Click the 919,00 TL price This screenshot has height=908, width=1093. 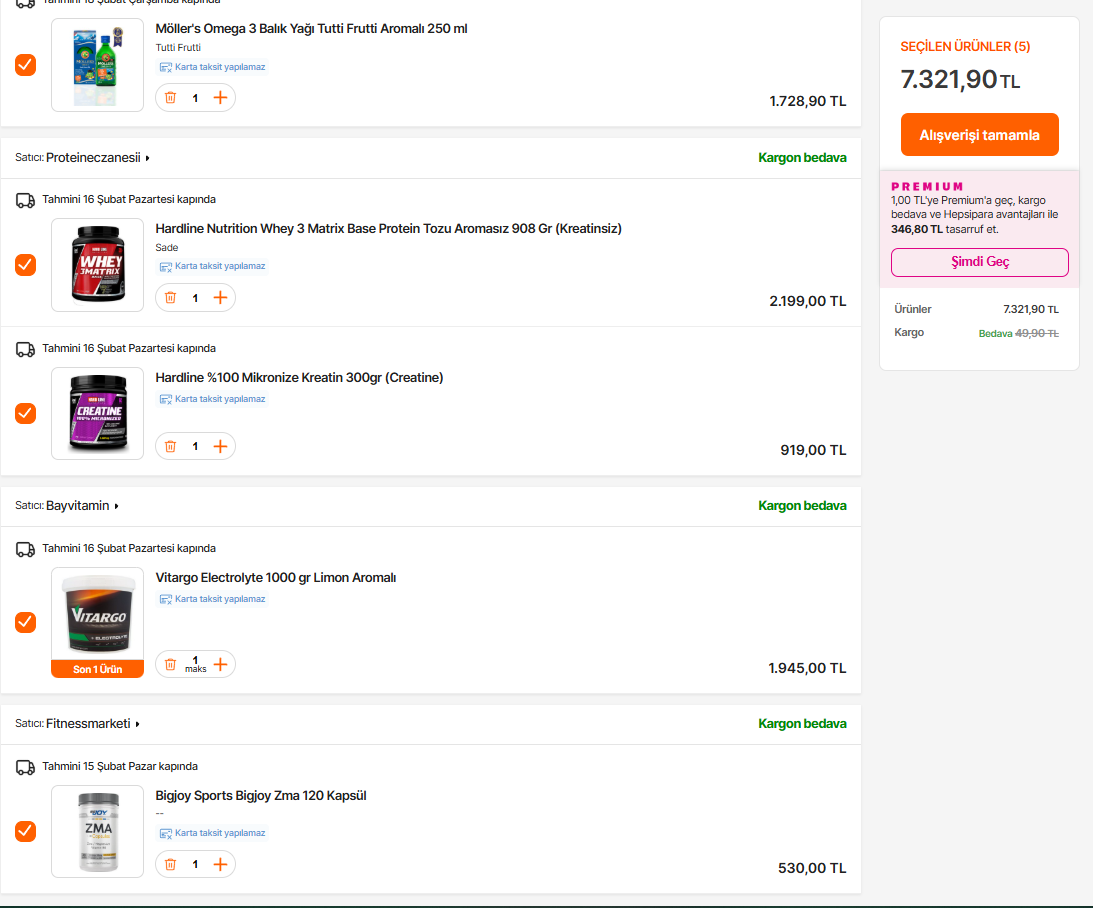pyautogui.click(x=813, y=450)
